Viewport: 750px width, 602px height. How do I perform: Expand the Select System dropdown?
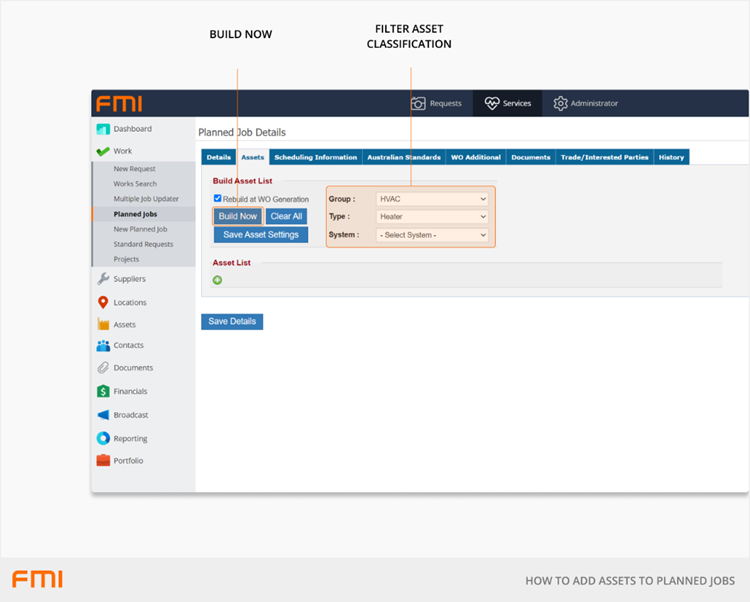tap(432, 235)
